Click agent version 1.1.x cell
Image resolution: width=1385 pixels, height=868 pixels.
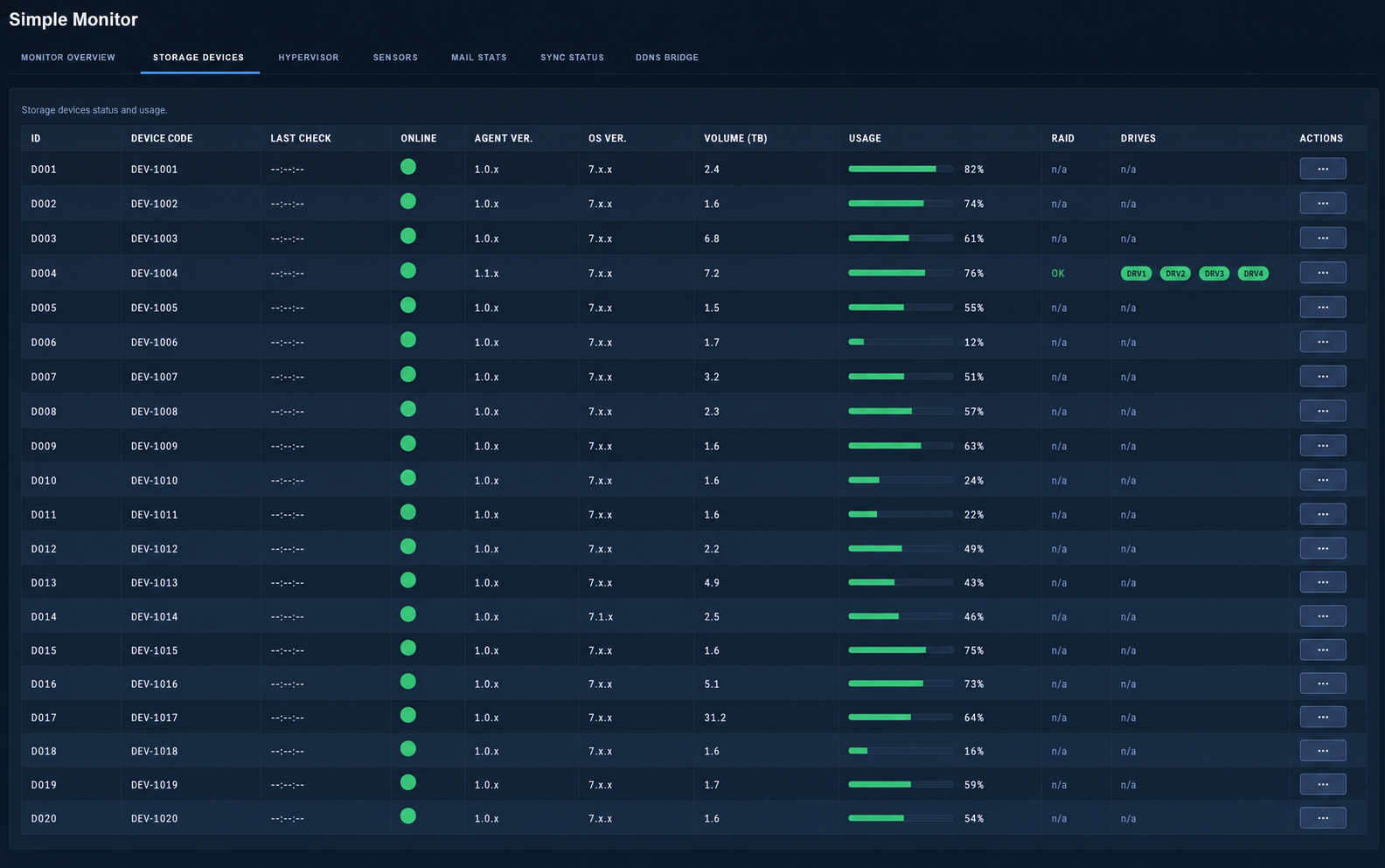coord(487,274)
